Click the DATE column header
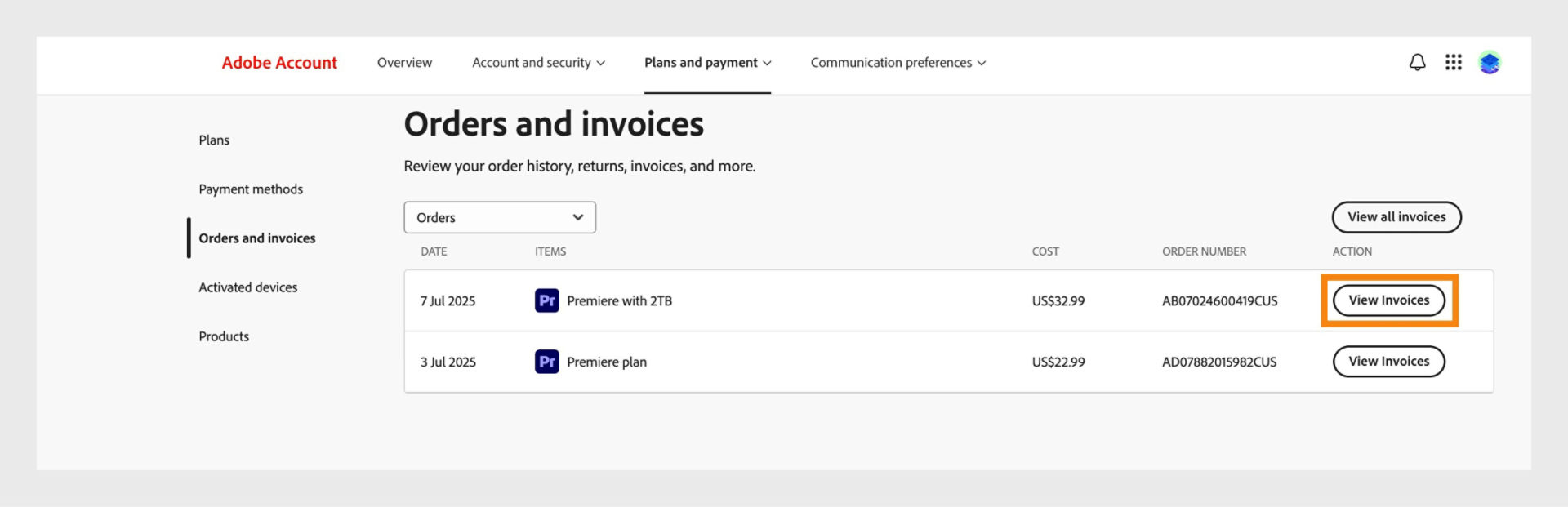The image size is (1568, 507). [434, 251]
